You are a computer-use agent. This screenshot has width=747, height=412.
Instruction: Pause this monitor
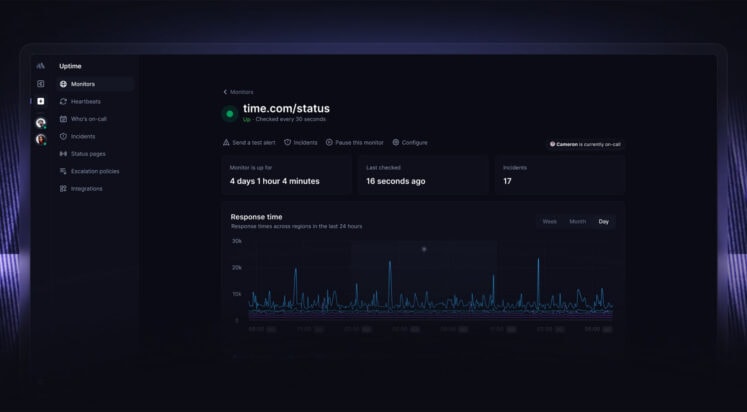pyautogui.click(x=354, y=142)
